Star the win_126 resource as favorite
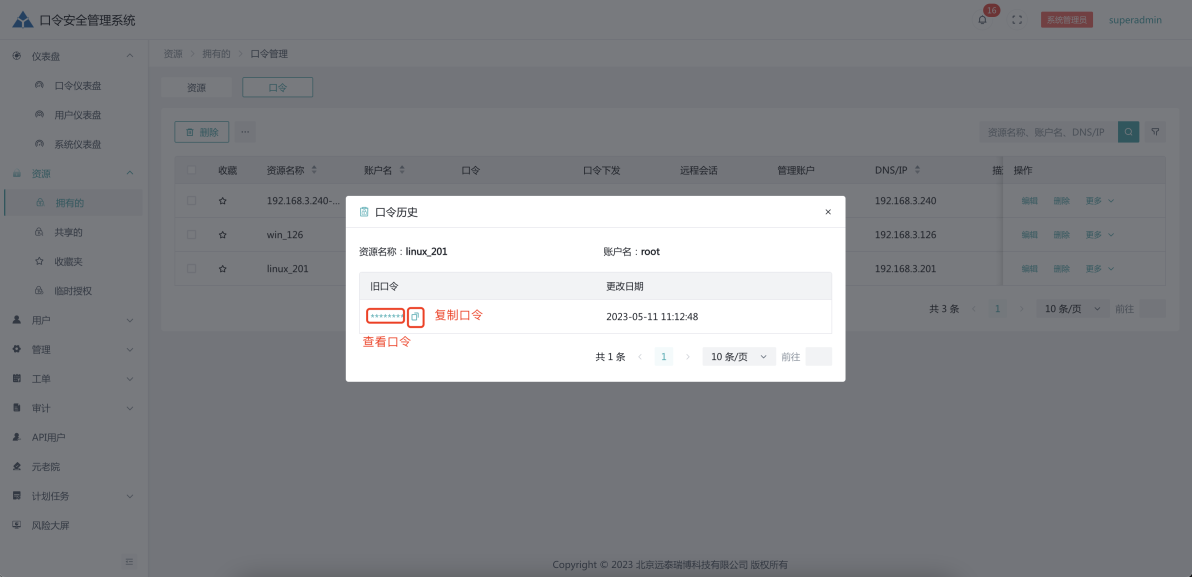The height and width of the screenshot is (577, 1192). (223, 235)
